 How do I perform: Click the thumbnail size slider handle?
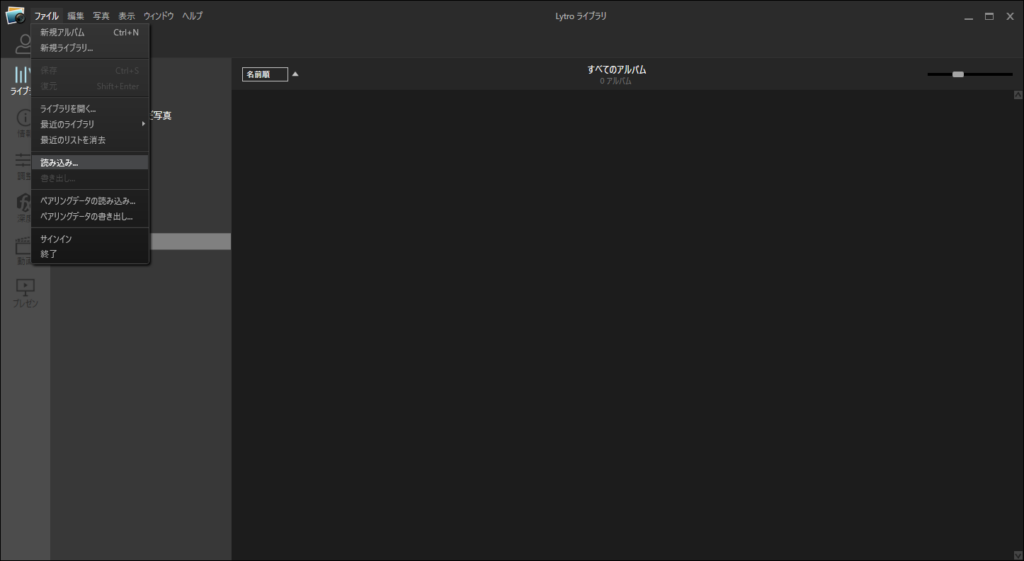point(958,74)
